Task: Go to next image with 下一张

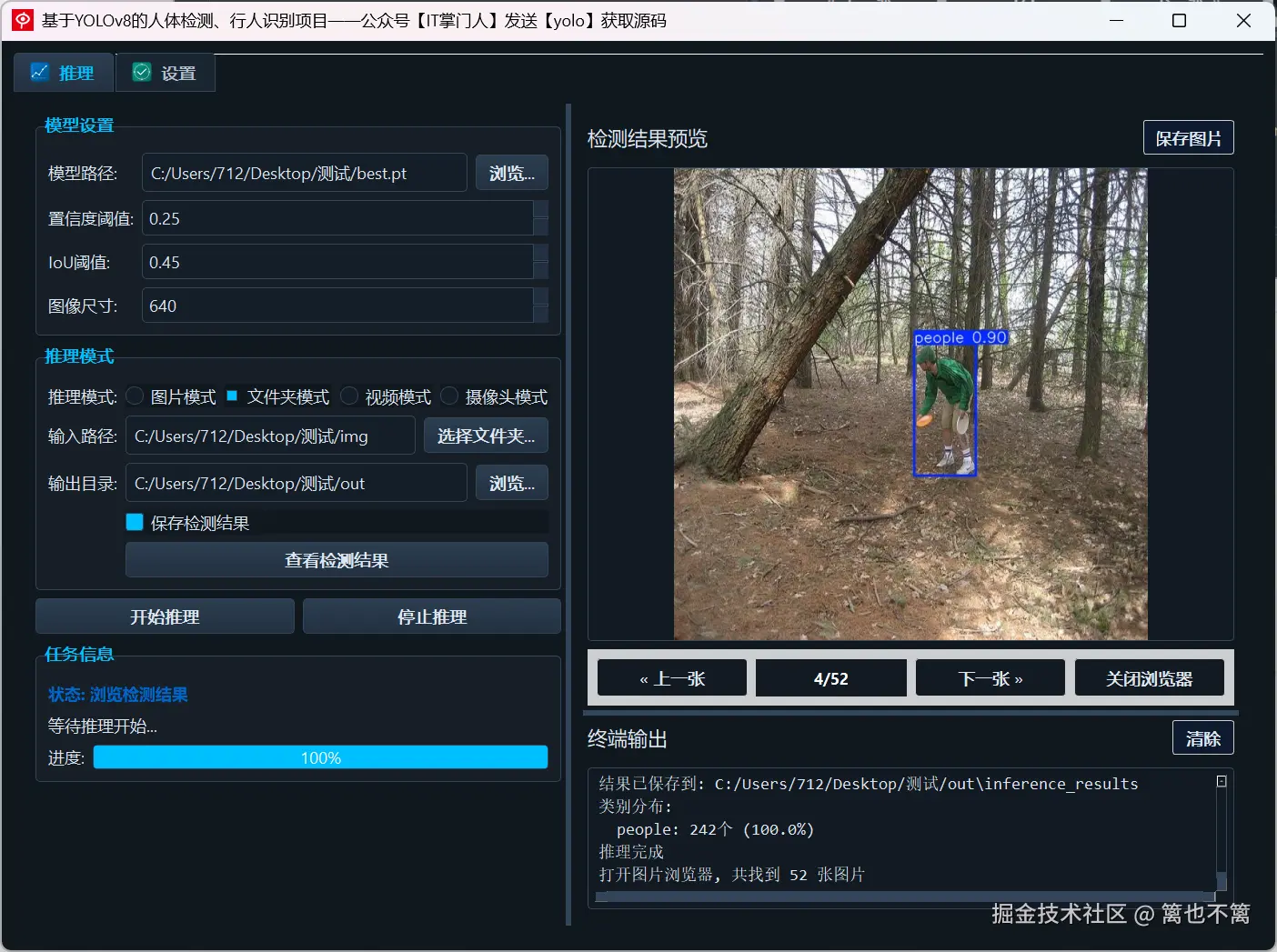Action: (x=990, y=678)
